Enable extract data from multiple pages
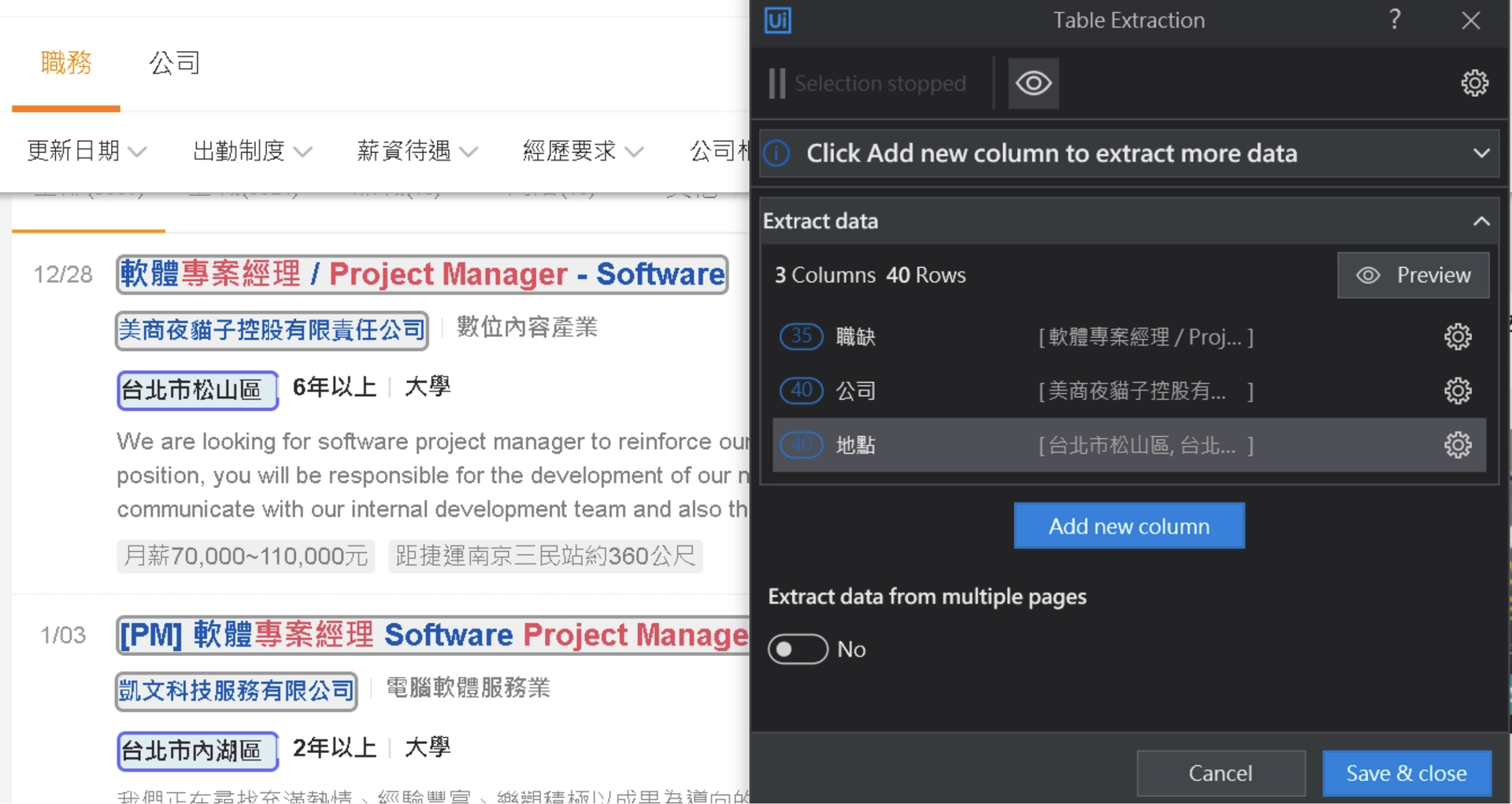This screenshot has width=1512, height=804. tap(798, 650)
